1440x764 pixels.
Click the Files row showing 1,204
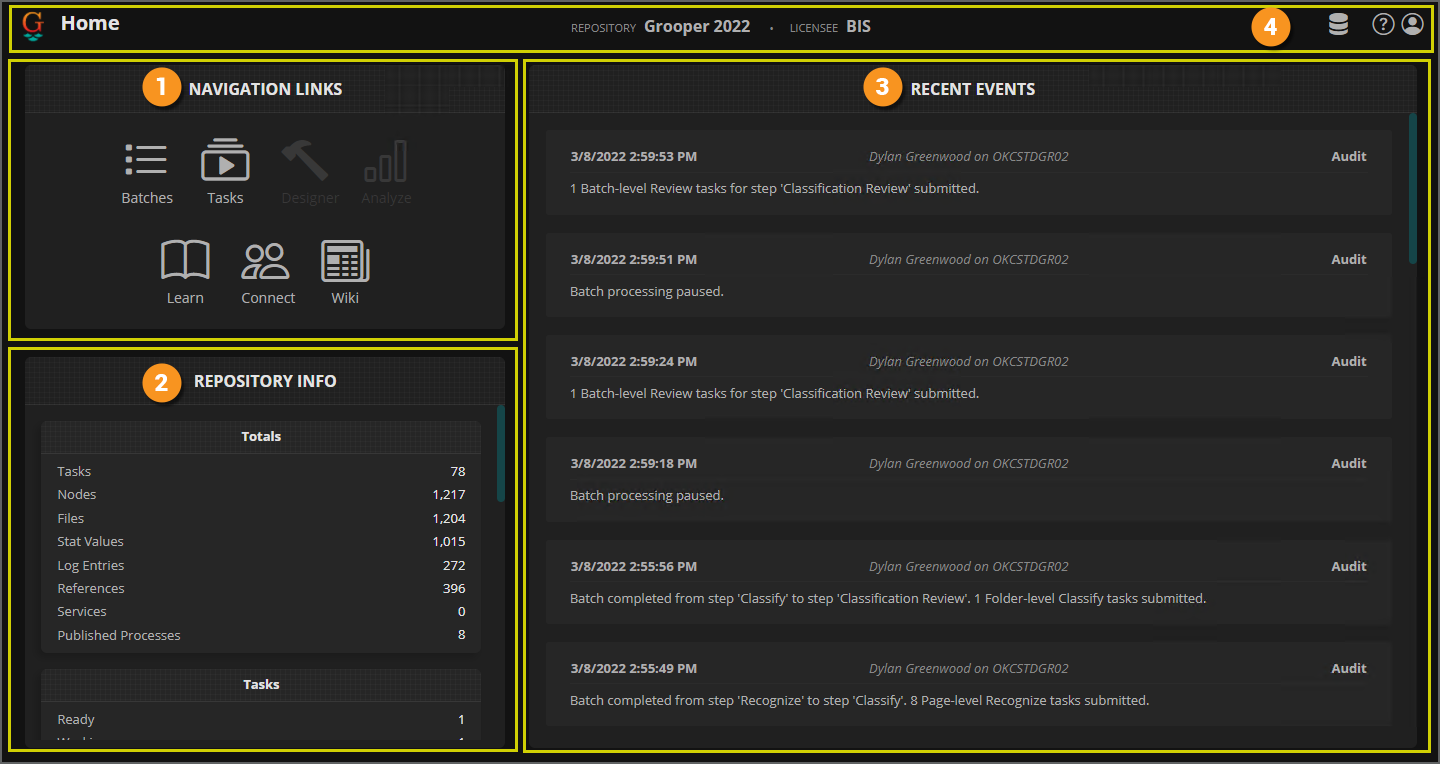click(x=261, y=519)
